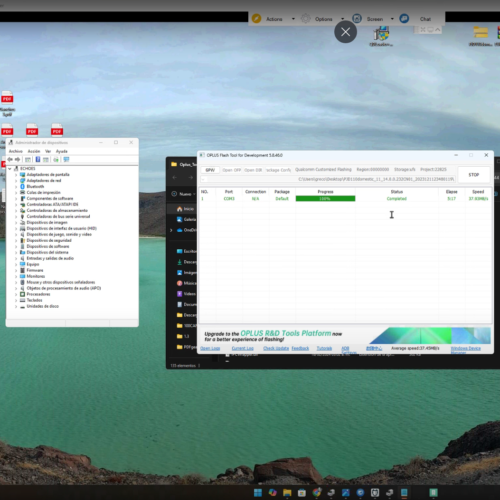Screen dimensions: 500x500
Task: Click the GPW button in Flash Tool
Action: coord(210,170)
